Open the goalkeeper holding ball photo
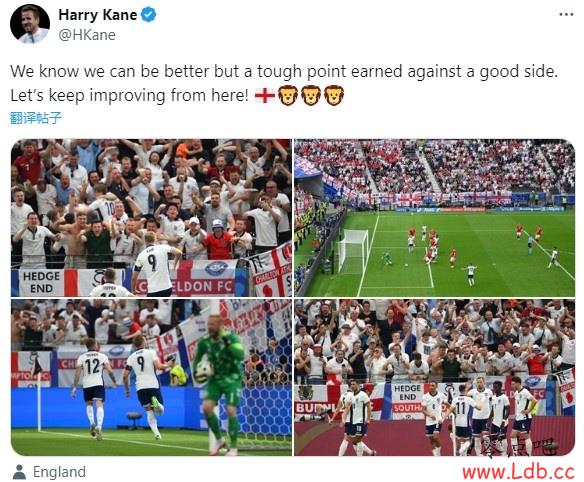This screenshot has width=584, height=482. pyautogui.click(x=151, y=377)
